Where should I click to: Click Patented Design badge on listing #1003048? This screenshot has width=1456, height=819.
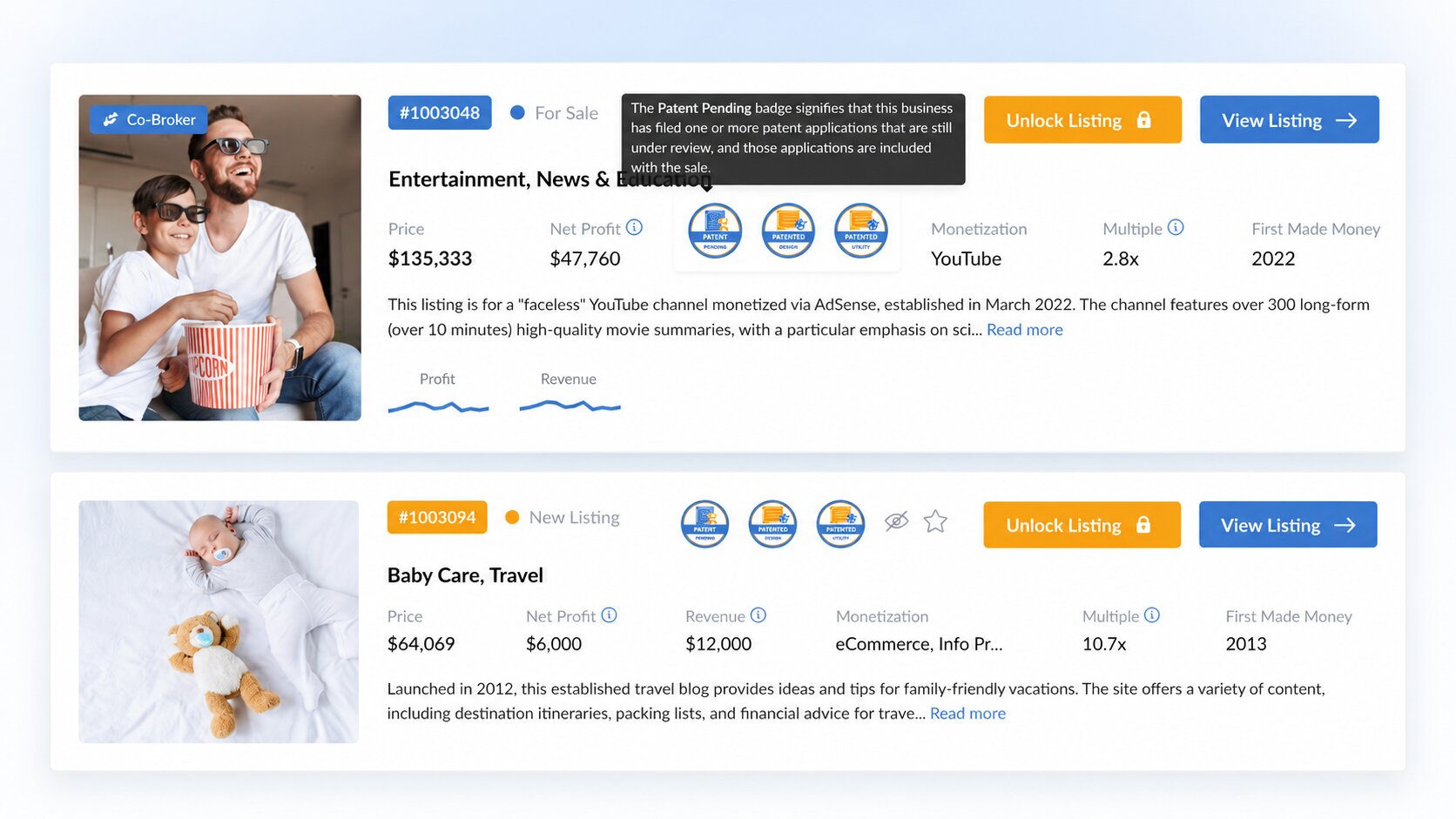coord(788,231)
